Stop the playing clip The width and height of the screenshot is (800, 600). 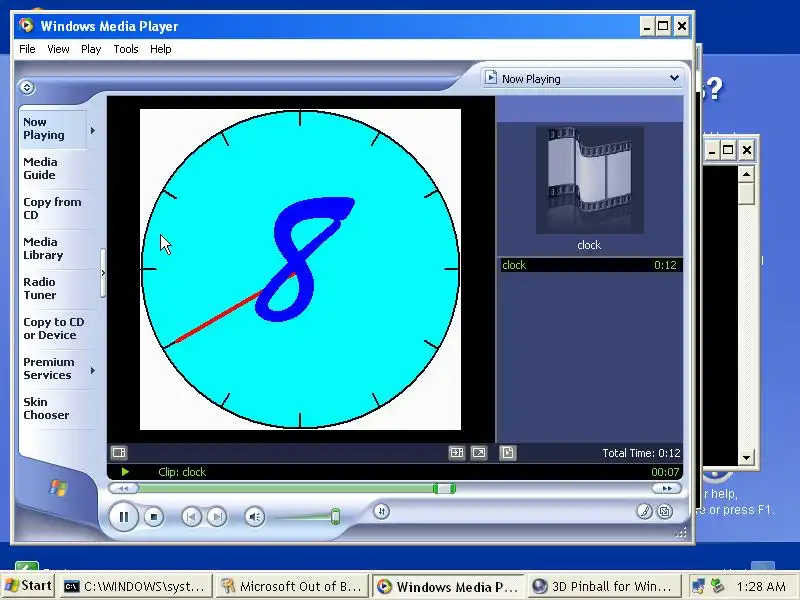(x=154, y=517)
